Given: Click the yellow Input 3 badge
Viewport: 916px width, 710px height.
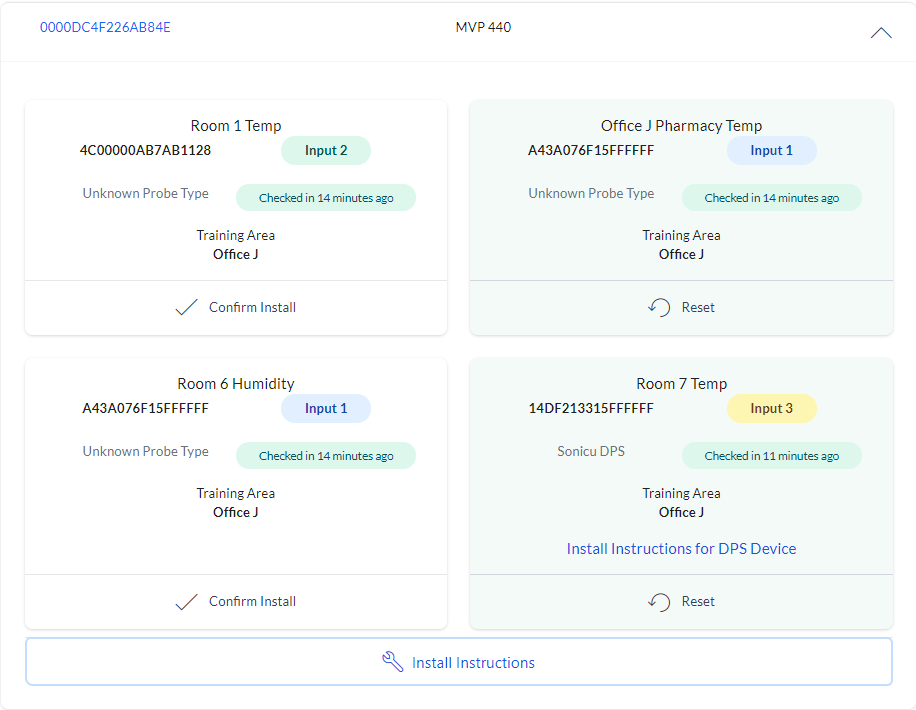Looking at the screenshot, I should point(771,408).
